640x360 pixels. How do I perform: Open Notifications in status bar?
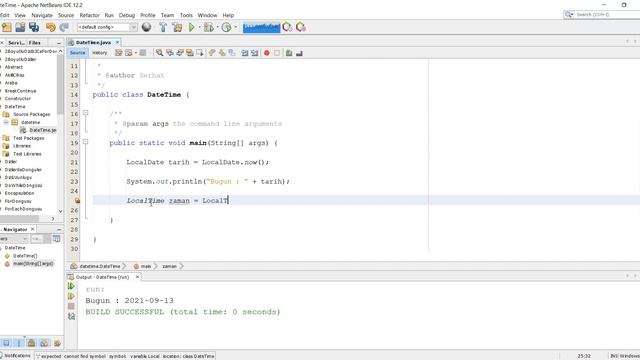[x=16, y=356]
